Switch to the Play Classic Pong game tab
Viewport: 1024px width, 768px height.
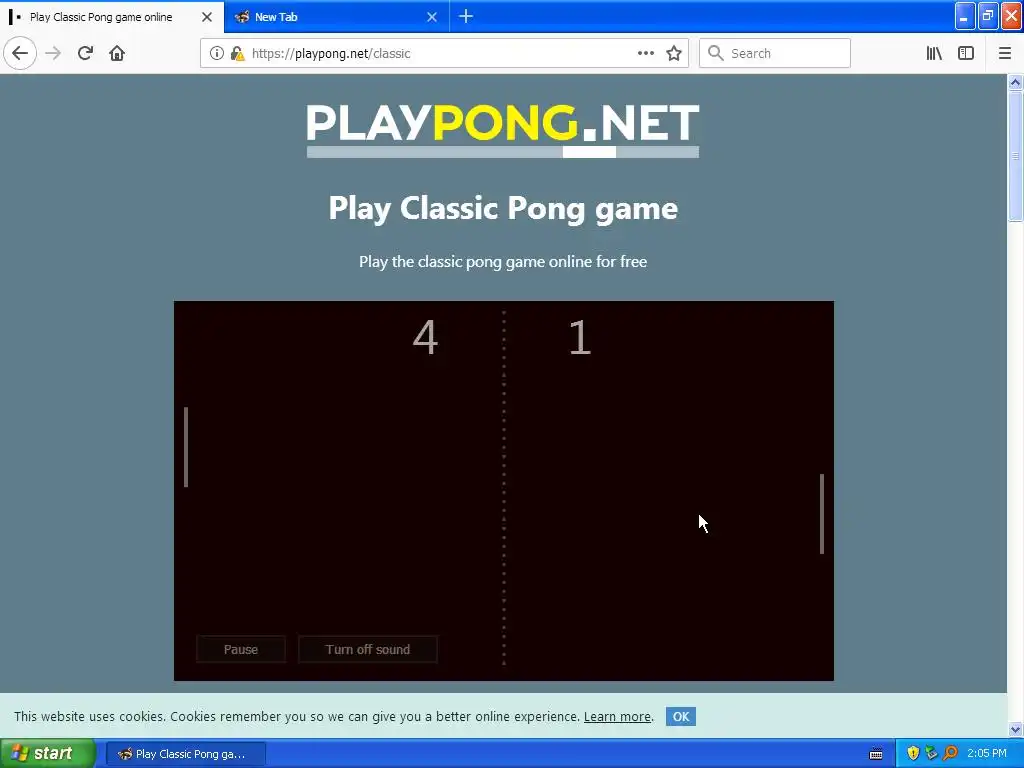point(111,17)
